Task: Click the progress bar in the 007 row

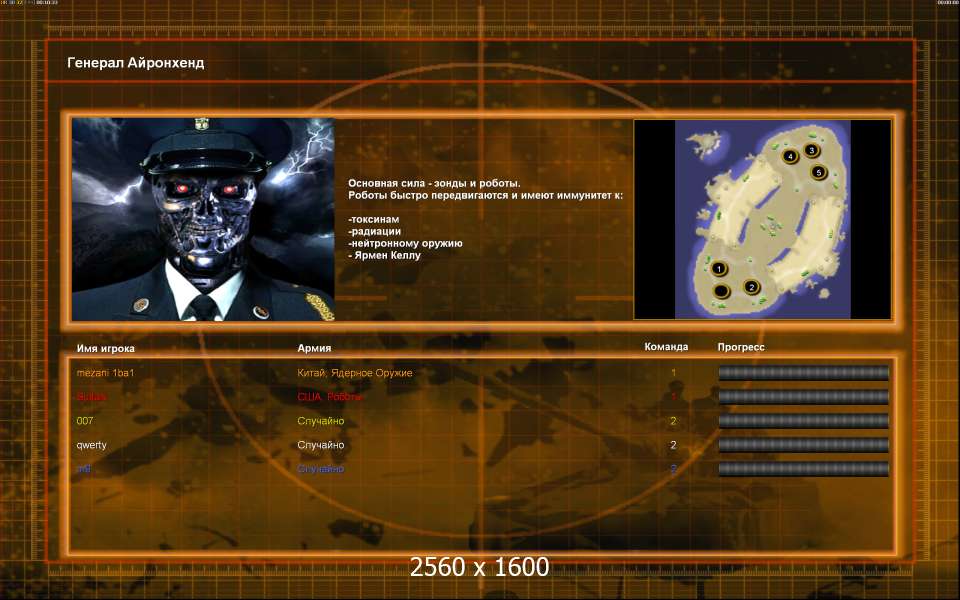Action: click(803, 421)
